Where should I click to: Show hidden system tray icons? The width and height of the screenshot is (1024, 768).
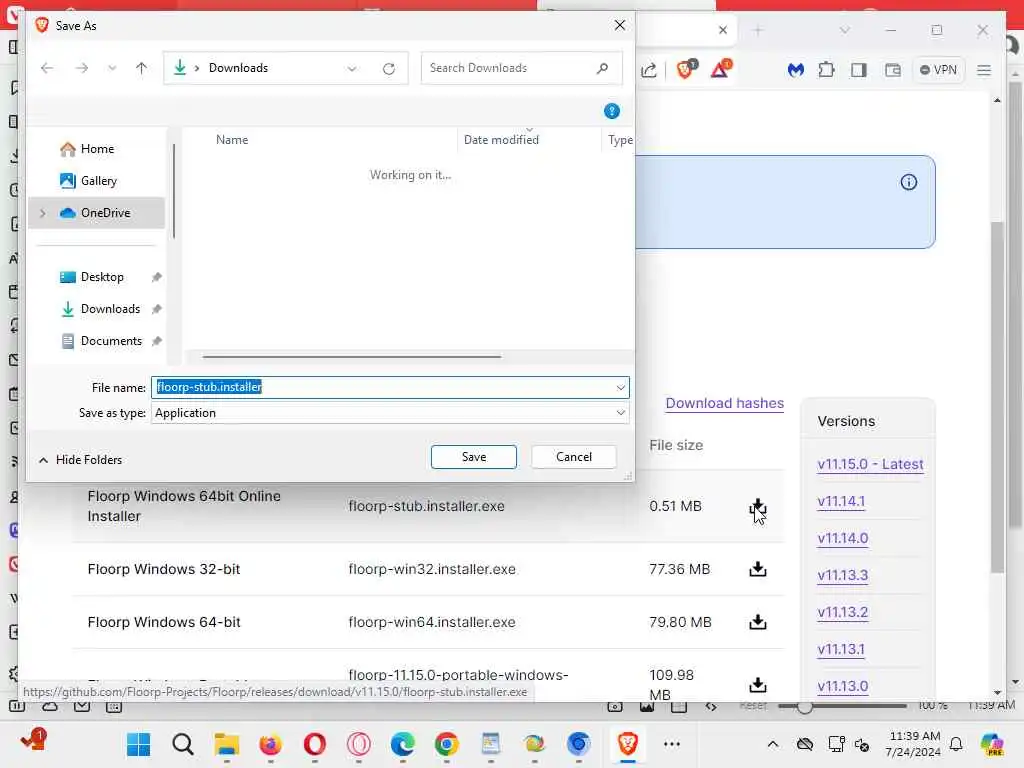point(773,744)
